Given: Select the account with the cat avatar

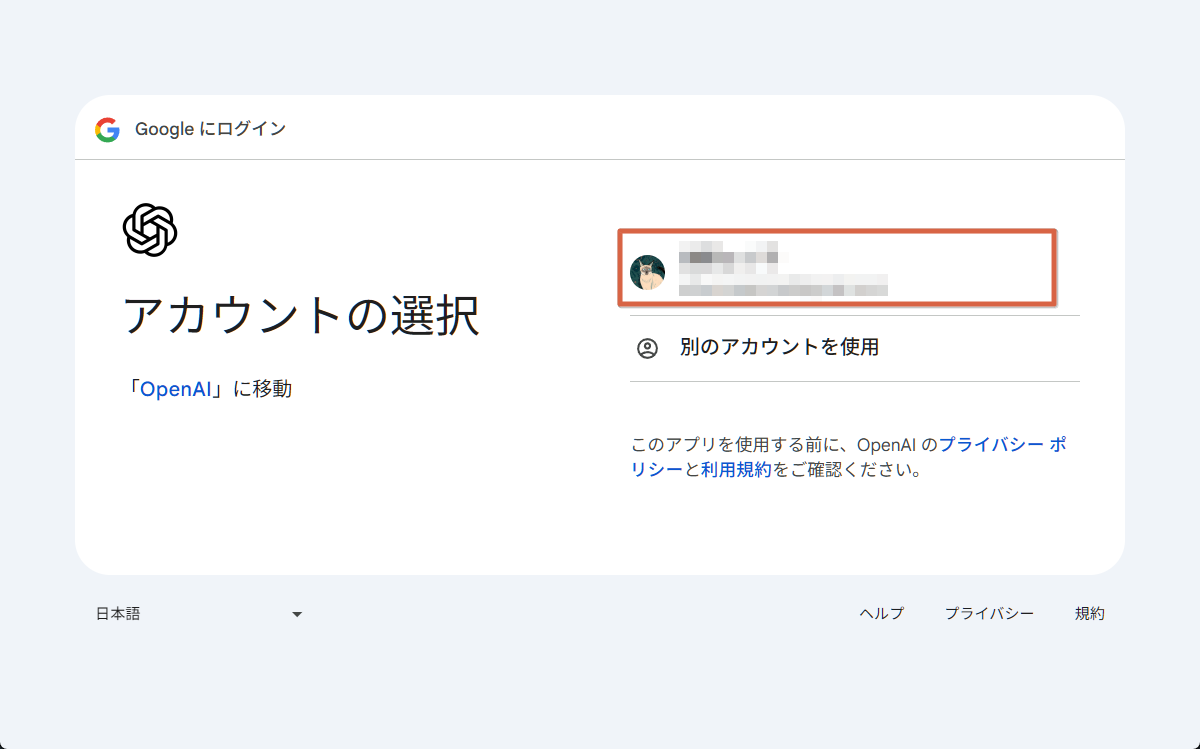Looking at the screenshot, I should pos(836,267).
